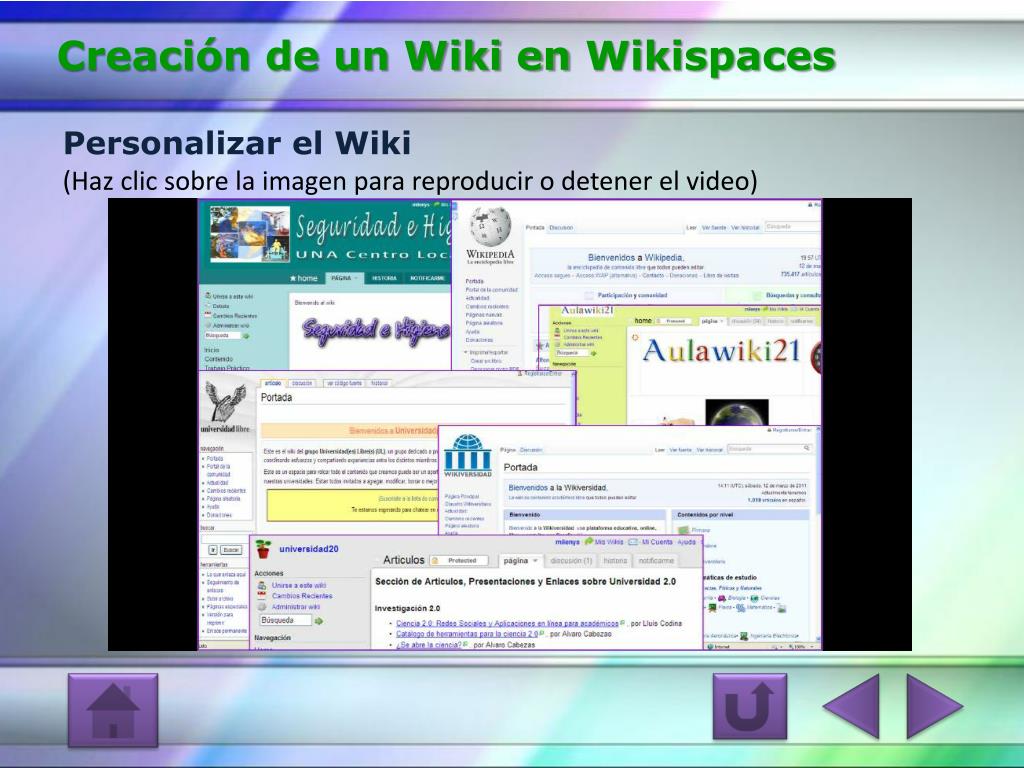Go to the home slide via house icon
Image resolution: width=1024 pixels, height=768 pixels.
pyautogui.click(x=113, y=710)
